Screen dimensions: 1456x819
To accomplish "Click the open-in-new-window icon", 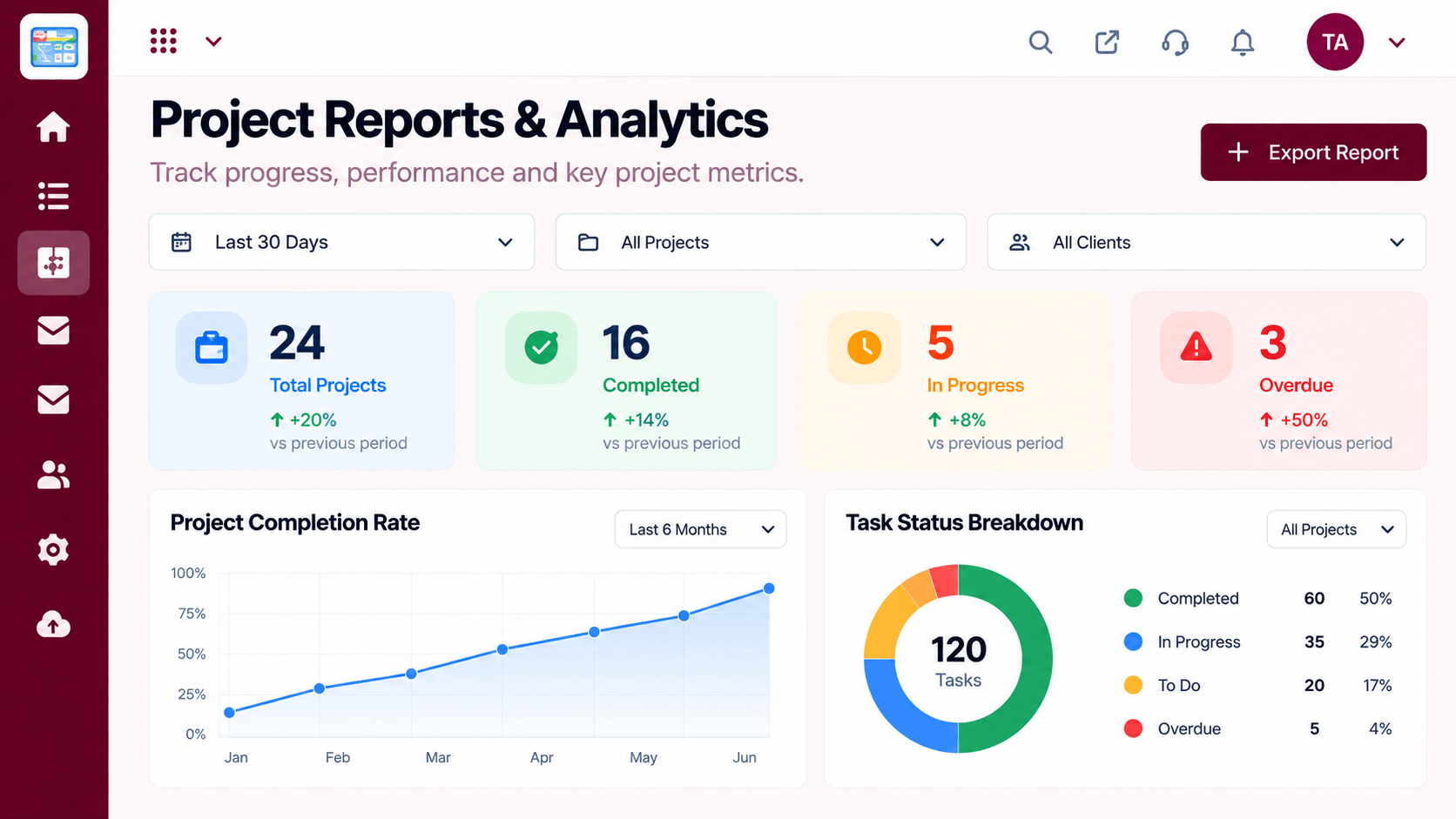I will pos(1107,42).
